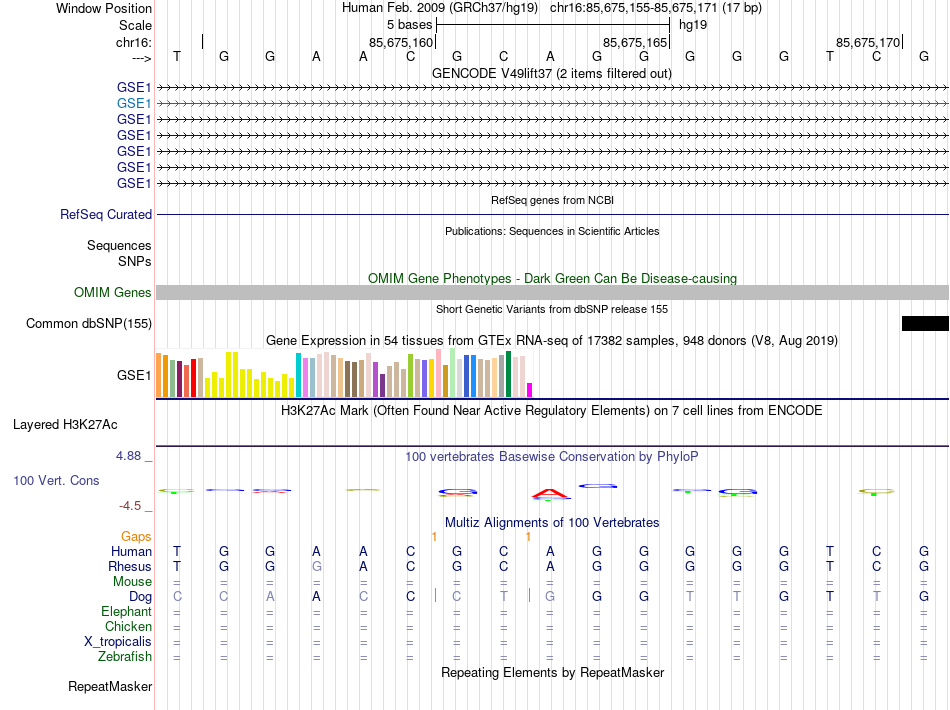Select the Elephant alignment row label
Viewport: 950px width, 710px height.
[x=127, y=611]
